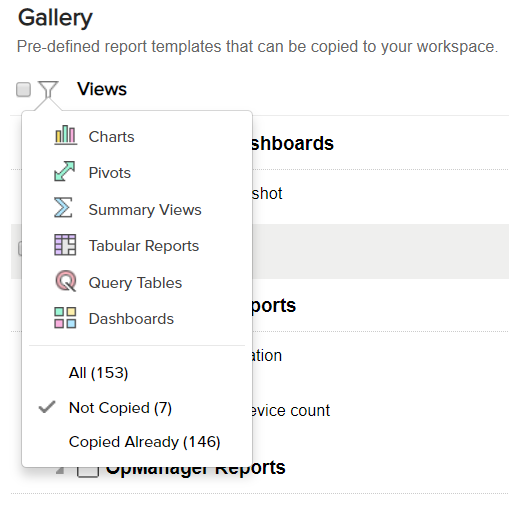Click the Pivots arrow icon
The image size is (509, 507).
click(x=65, y=171)
